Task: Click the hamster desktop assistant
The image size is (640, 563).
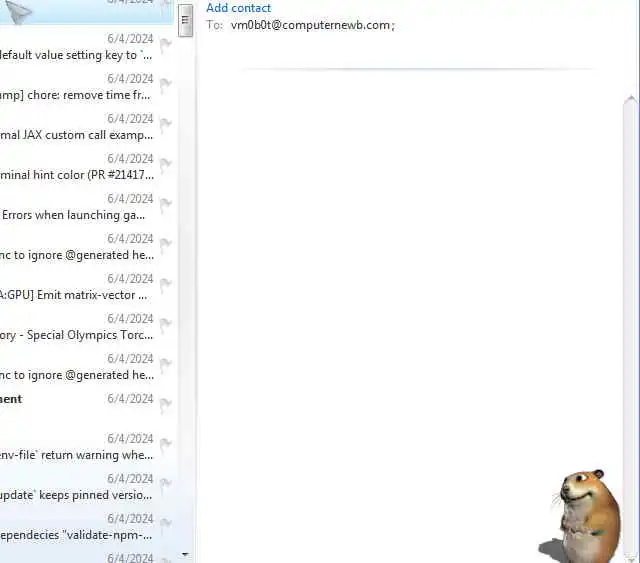Action: click(582, 516)
